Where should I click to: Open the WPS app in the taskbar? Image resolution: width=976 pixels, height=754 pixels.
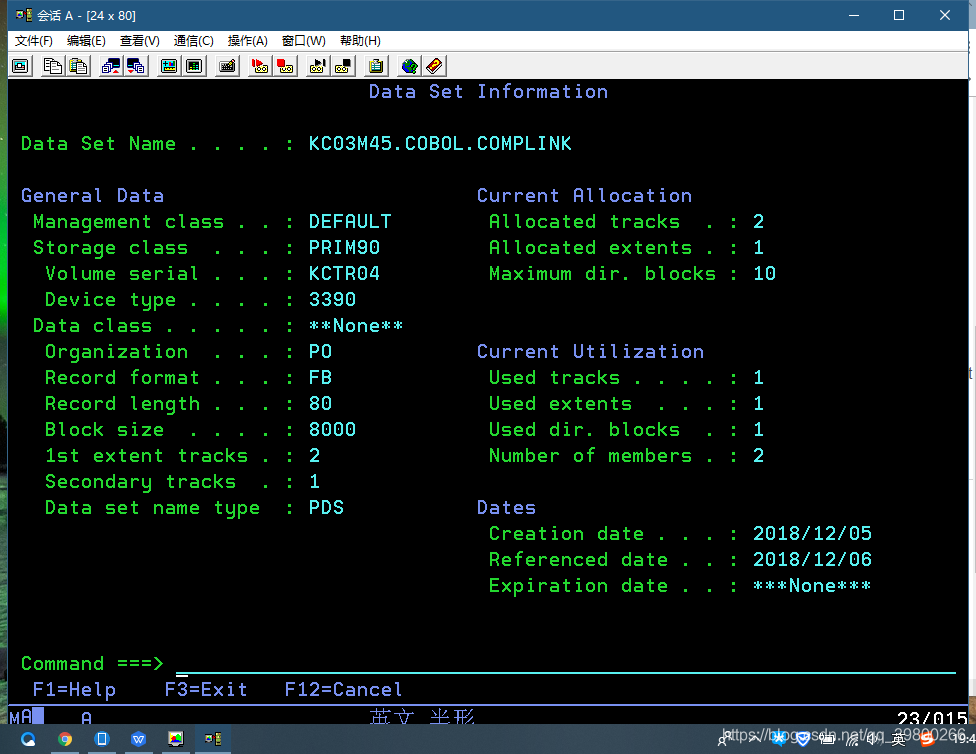click(138, 739)
